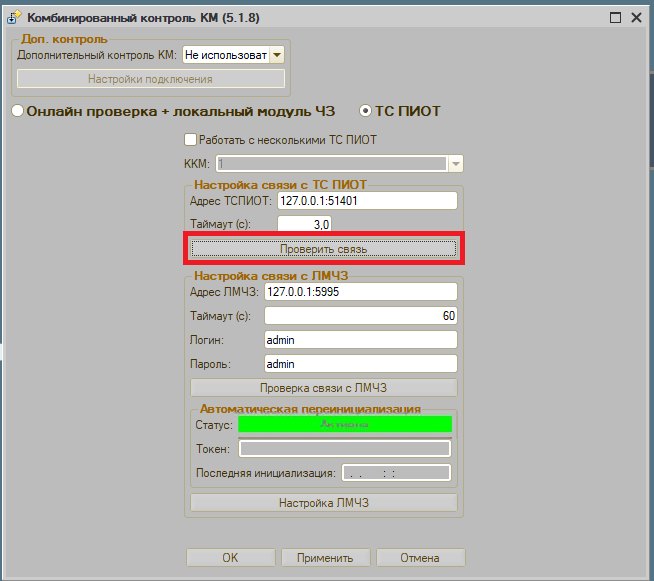
Task: Click the Автоматическая переинициализация heading
Action: (310, 409)
